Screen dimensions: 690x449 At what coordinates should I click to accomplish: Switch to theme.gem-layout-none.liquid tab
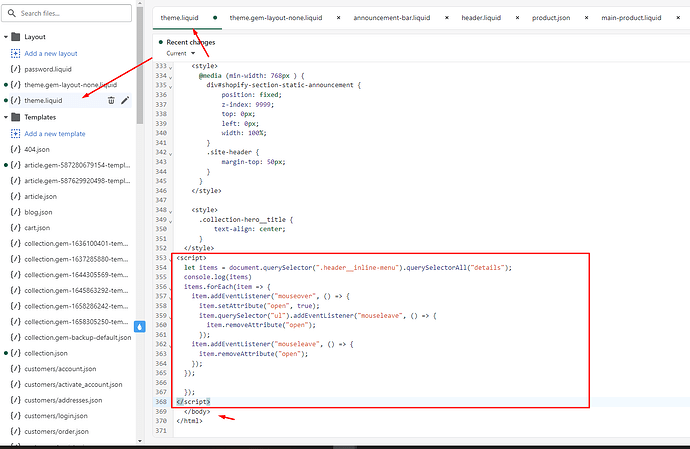[x=275, y=18]
